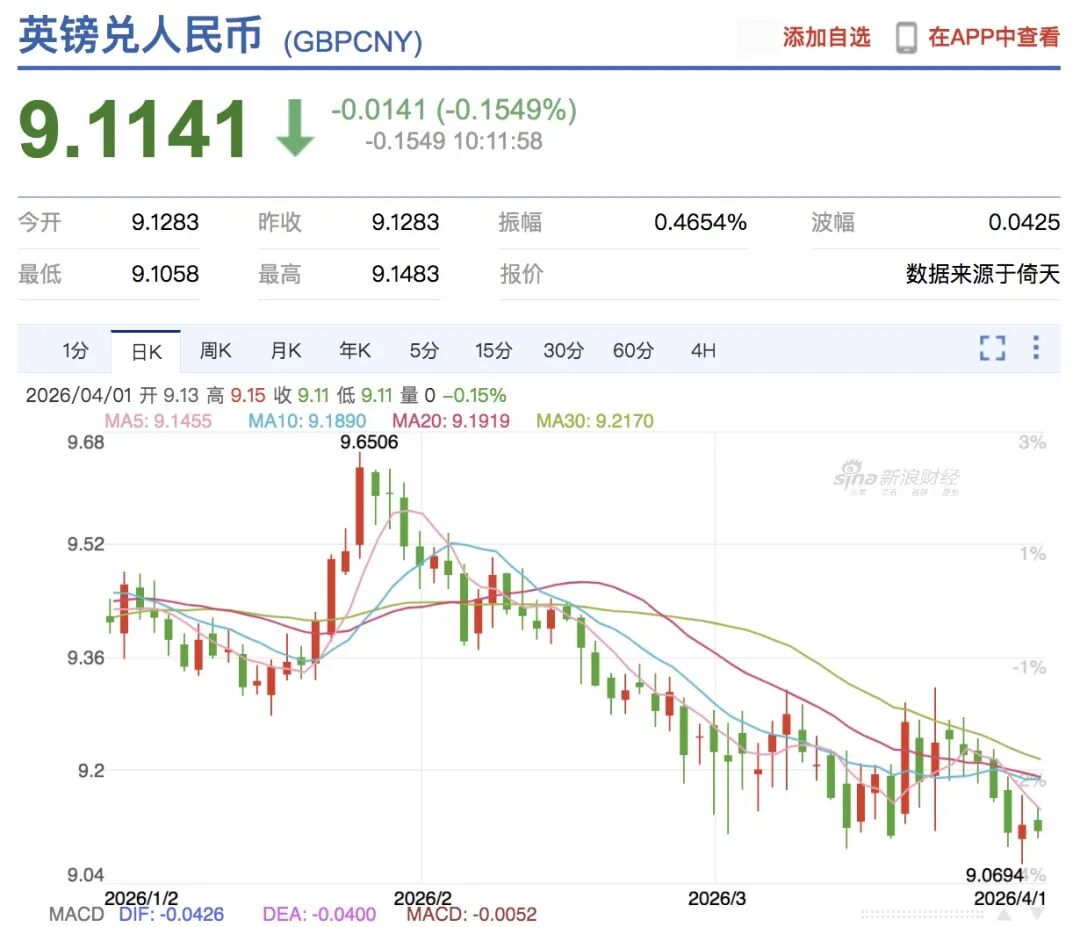The height and width of the screenshot is (927, 1080).
Task: Click the 2026/4/1 date axis label
Action: point(1009,898)
